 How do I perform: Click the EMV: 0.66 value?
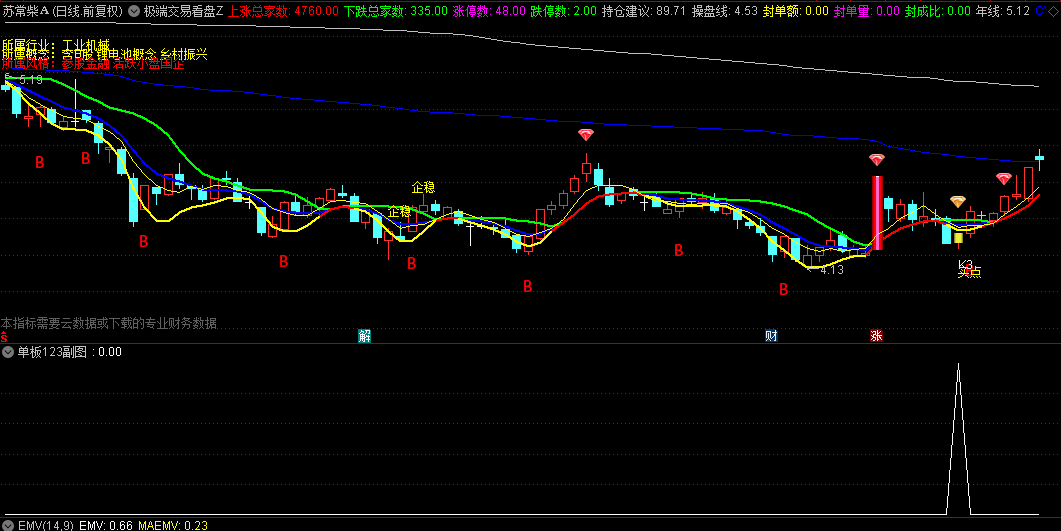point(106,526)
